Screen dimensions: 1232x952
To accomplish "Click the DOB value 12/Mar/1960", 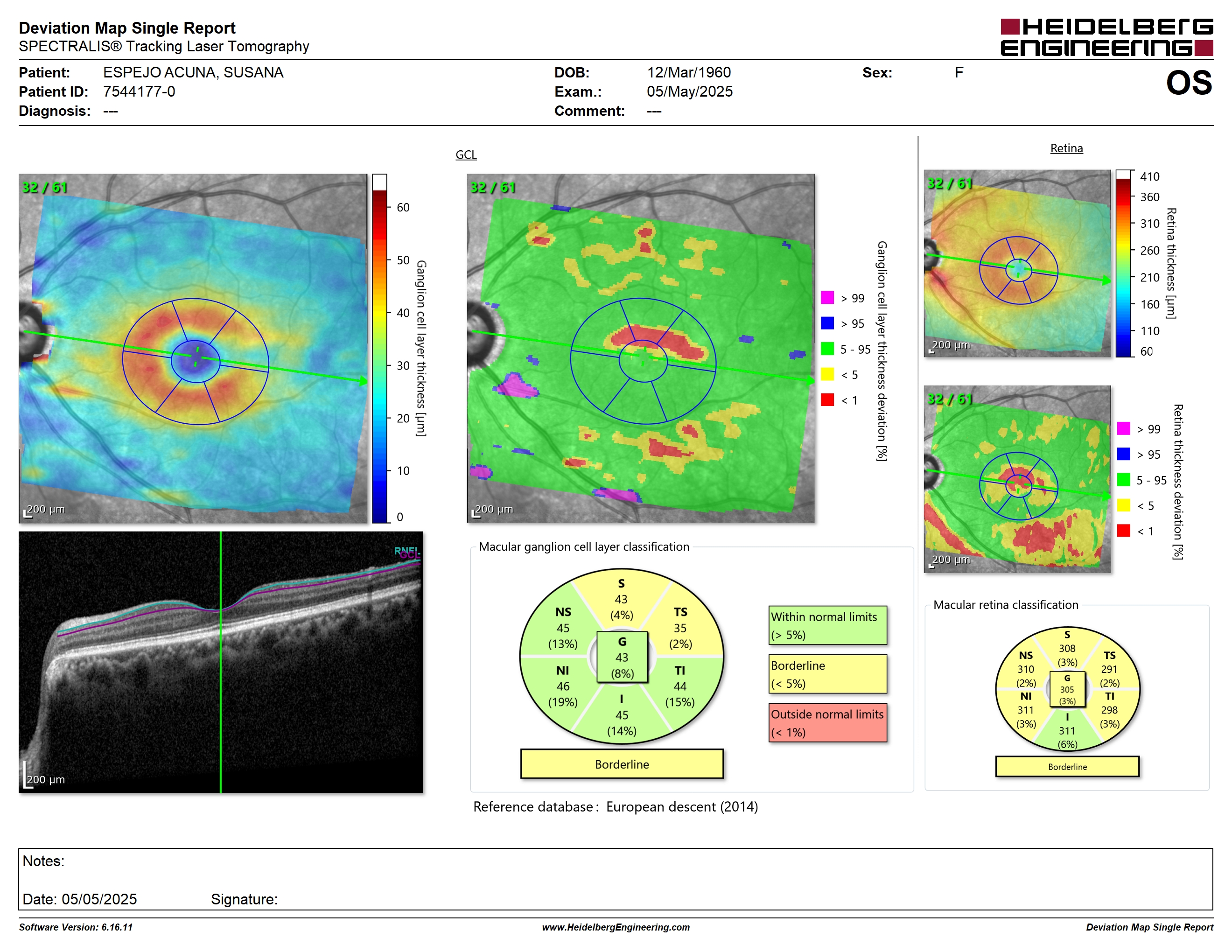I will click(689, 72).
